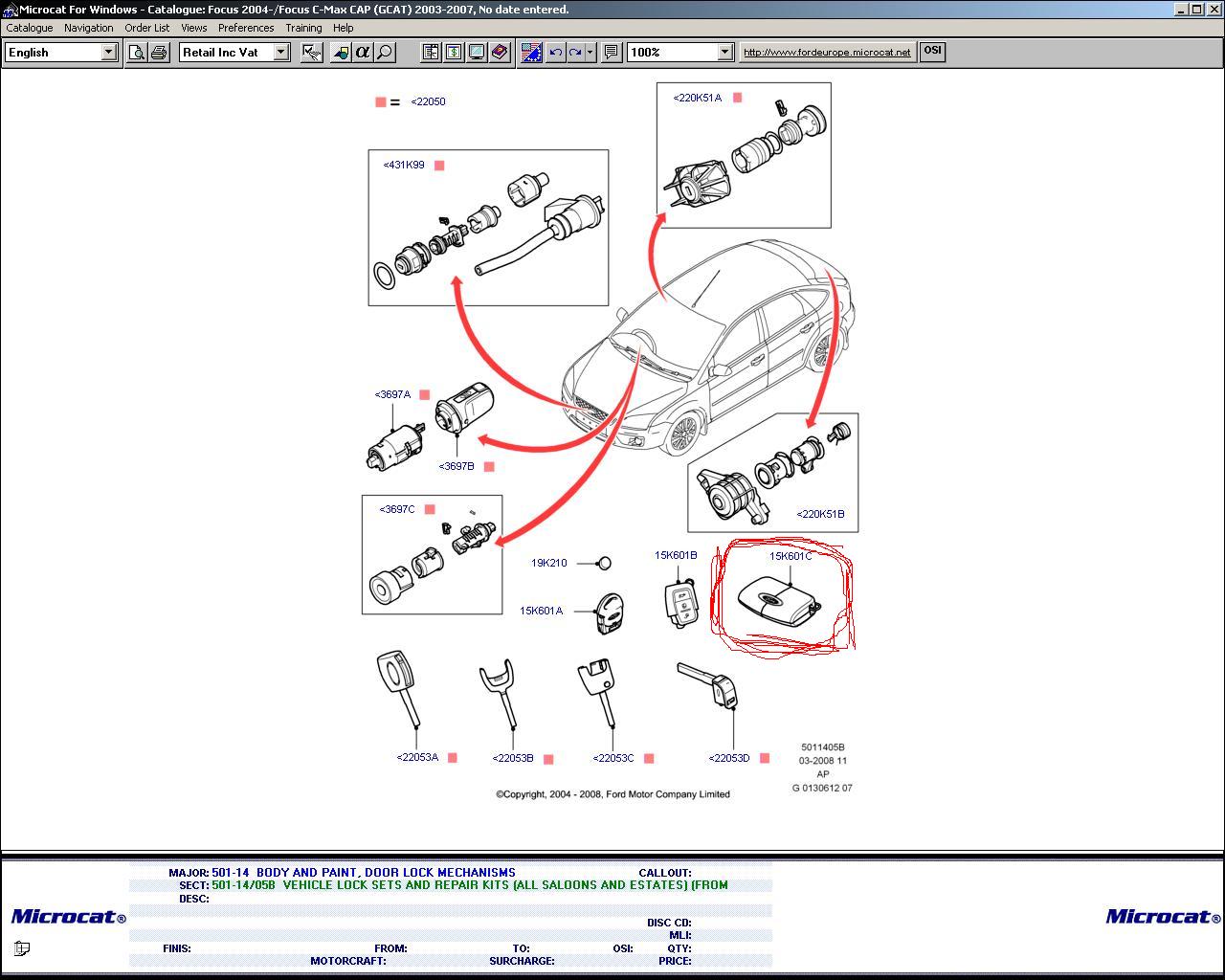Click pink square next to 431K99
This screenshot has width=1225, height=980.
click(x=439, y=166)
